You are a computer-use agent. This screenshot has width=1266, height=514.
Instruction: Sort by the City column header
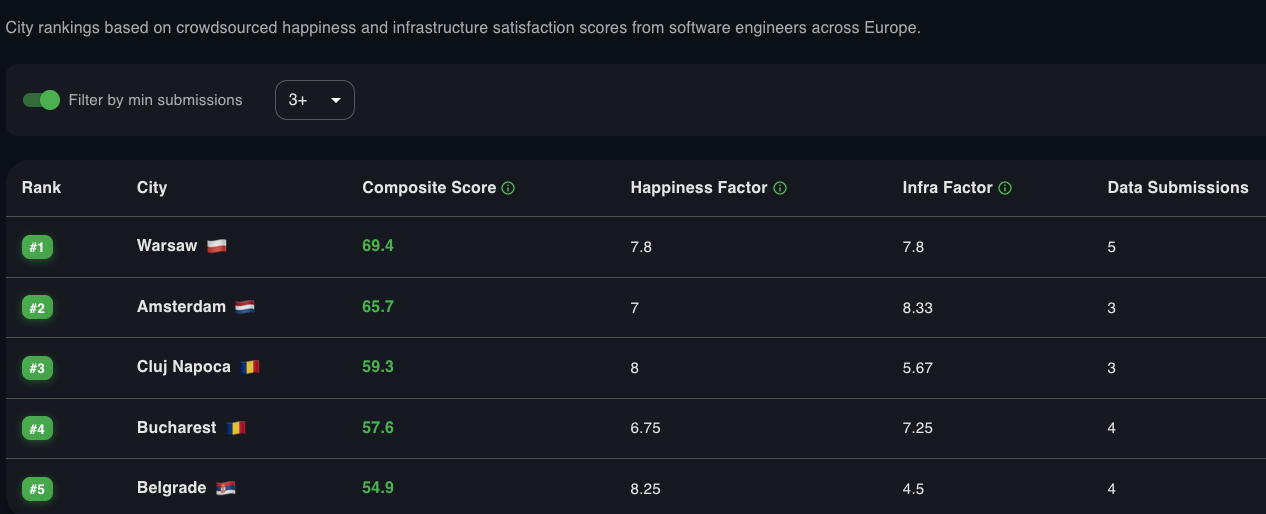[x=152, y=187]
